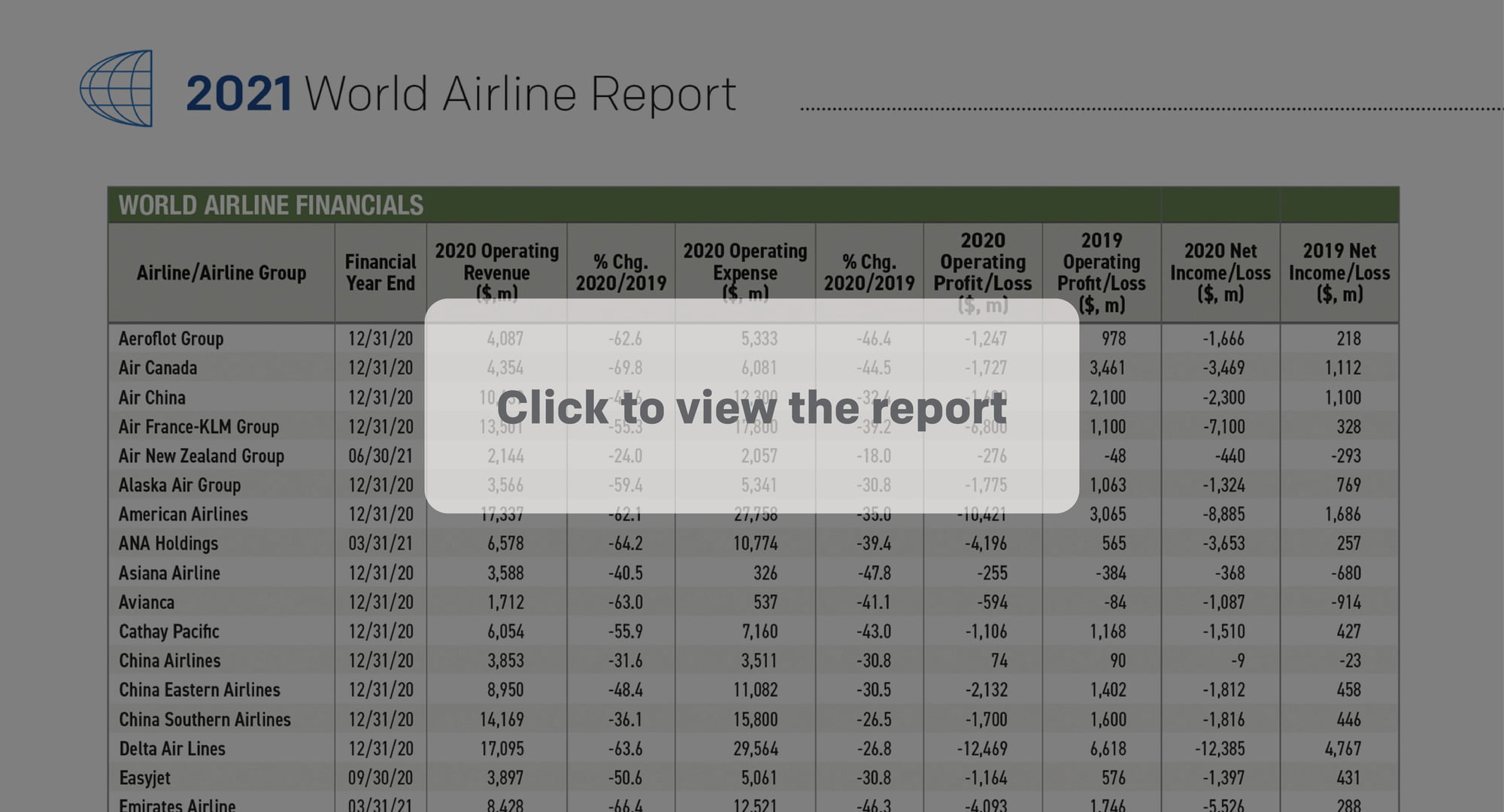Select the 'Air Canada' row name
The image size is (1504, 812).
point(158,368)
